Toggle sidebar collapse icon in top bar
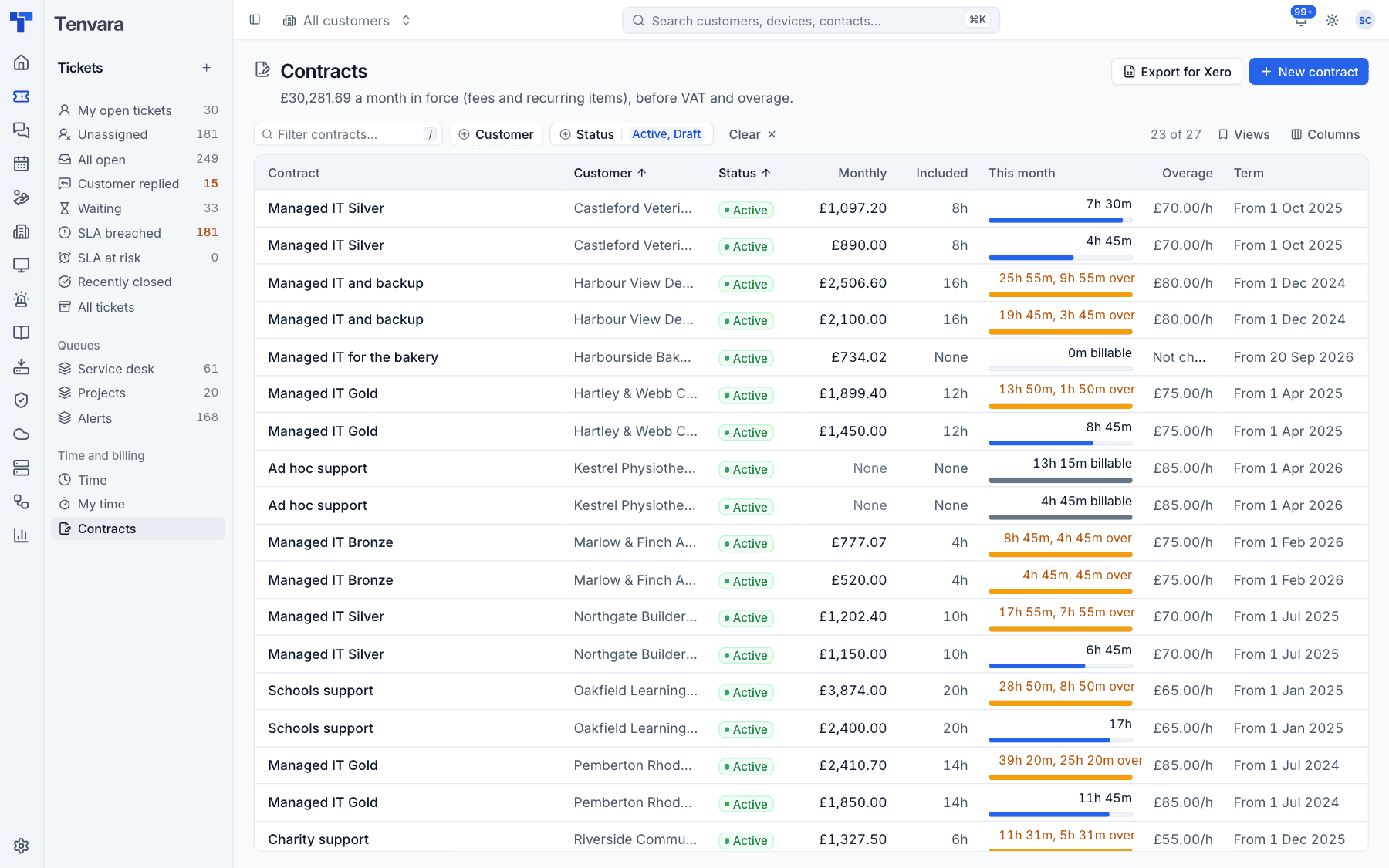Image resolution: width=1389 pixels, height=868 pixels. (x=255, y=20)
